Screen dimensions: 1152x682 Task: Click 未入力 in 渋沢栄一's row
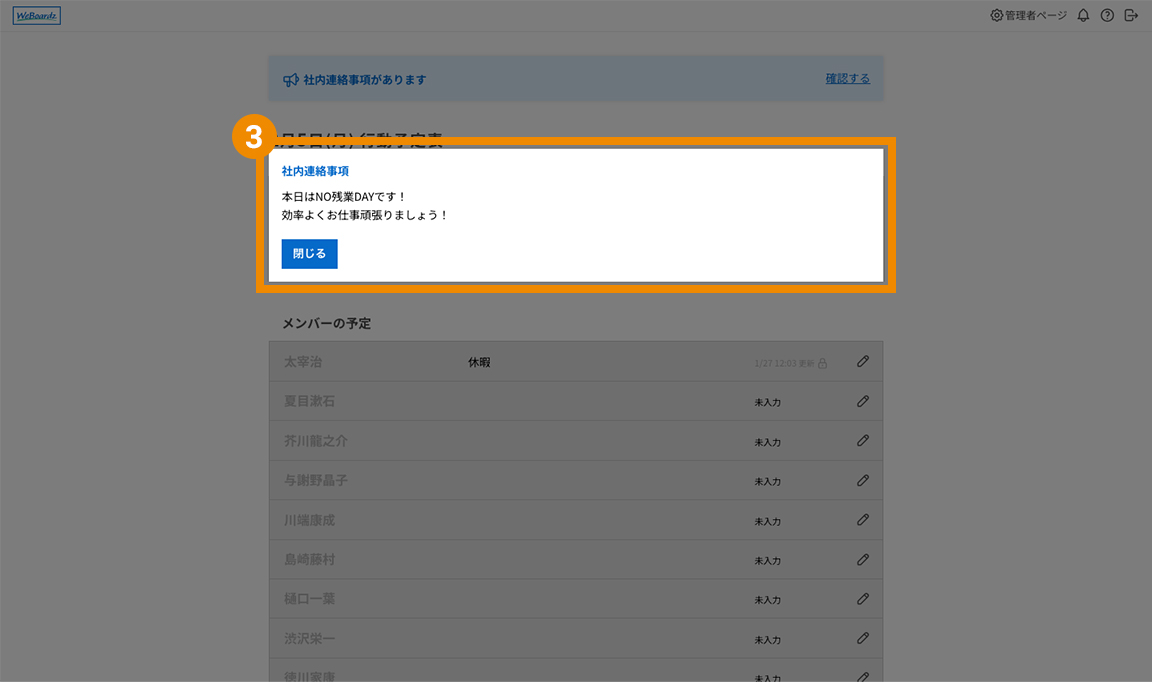coord(768,640)
